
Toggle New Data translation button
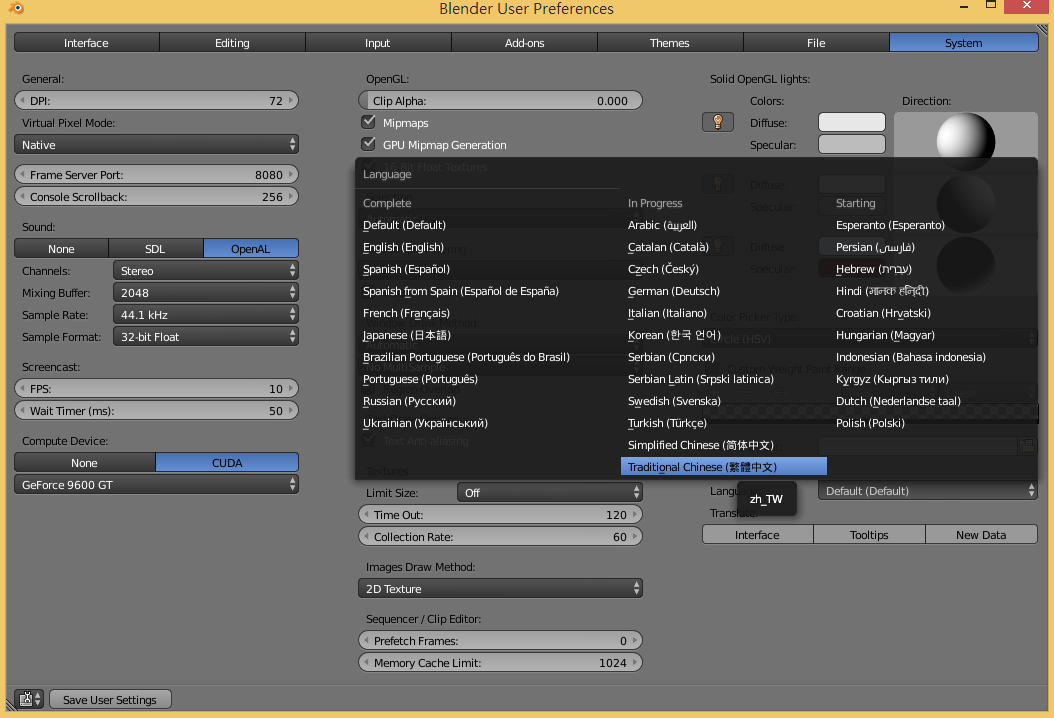point(981,534)
